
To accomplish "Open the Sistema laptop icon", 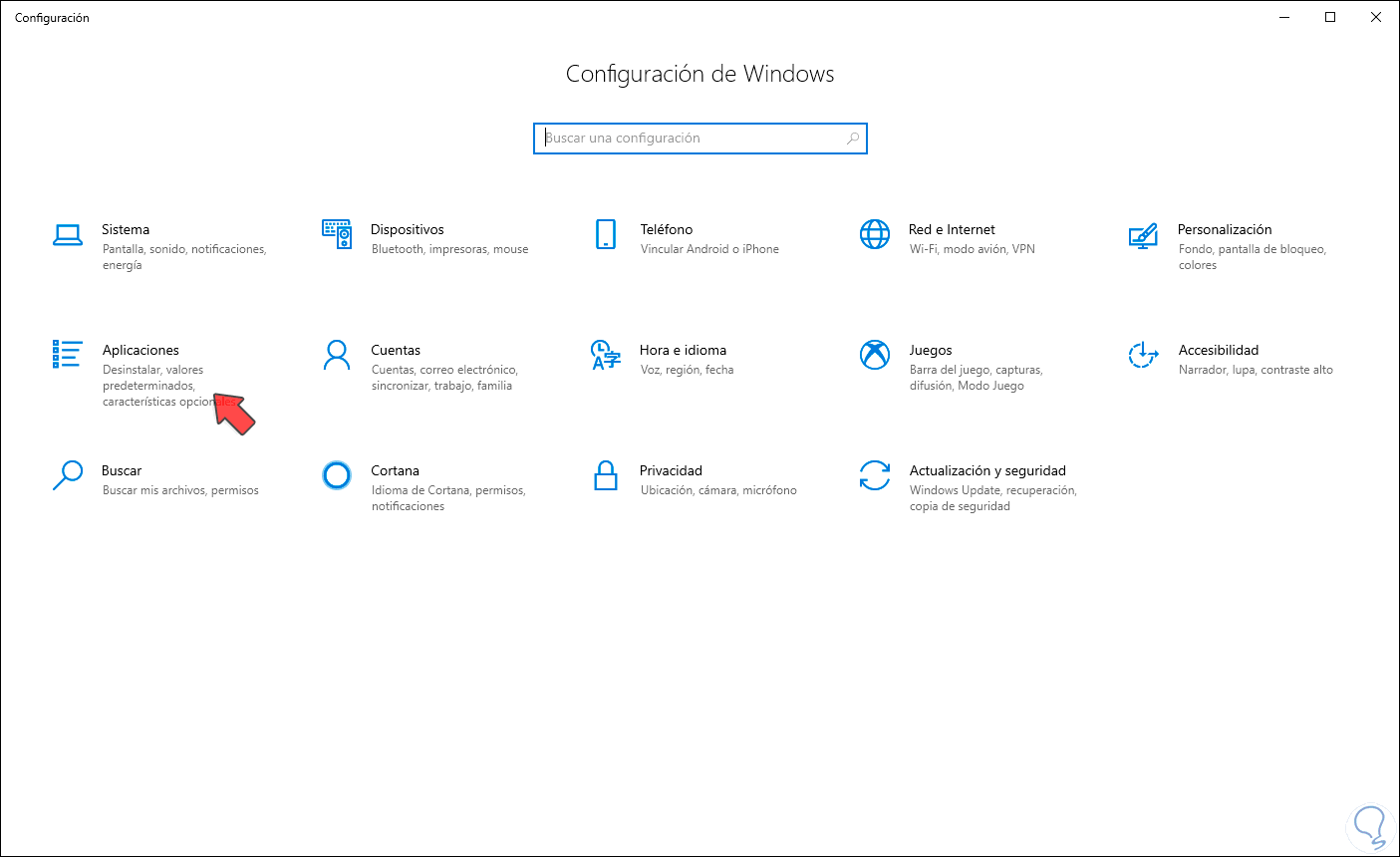I will [x=68, y=235].
